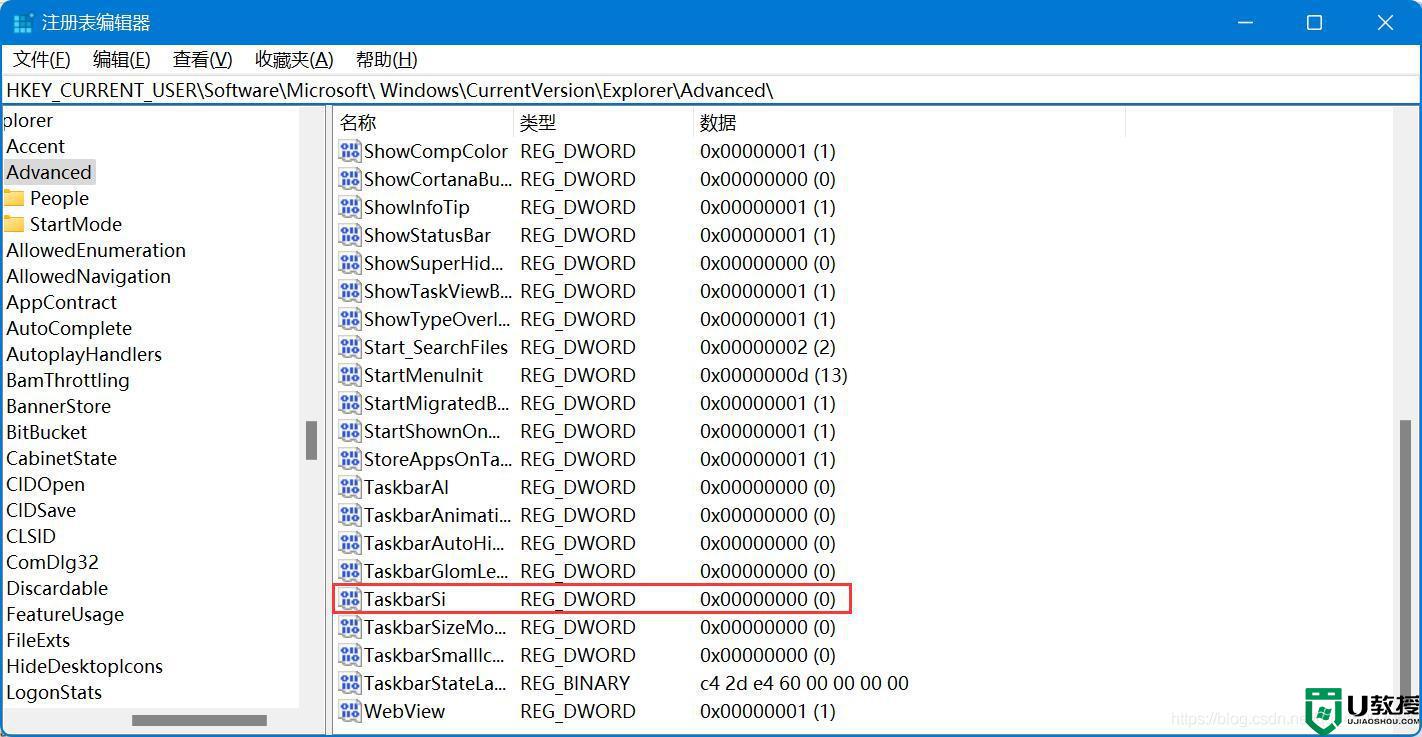Select the Advanced key in tree
This screenshot has width=1422, height=737.
pyautogui.click(x=49, y=172)
